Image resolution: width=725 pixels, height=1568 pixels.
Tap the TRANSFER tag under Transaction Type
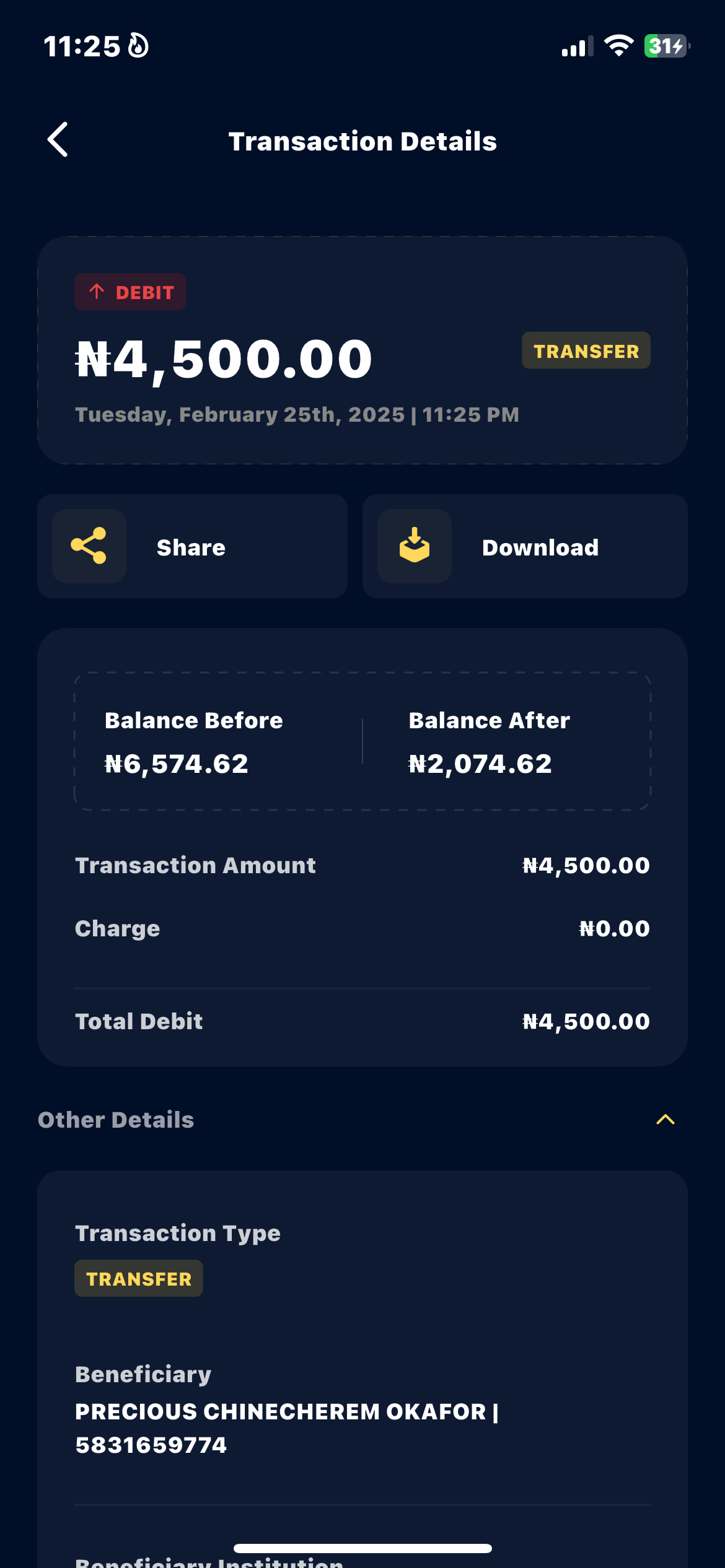pos(139,1279)
